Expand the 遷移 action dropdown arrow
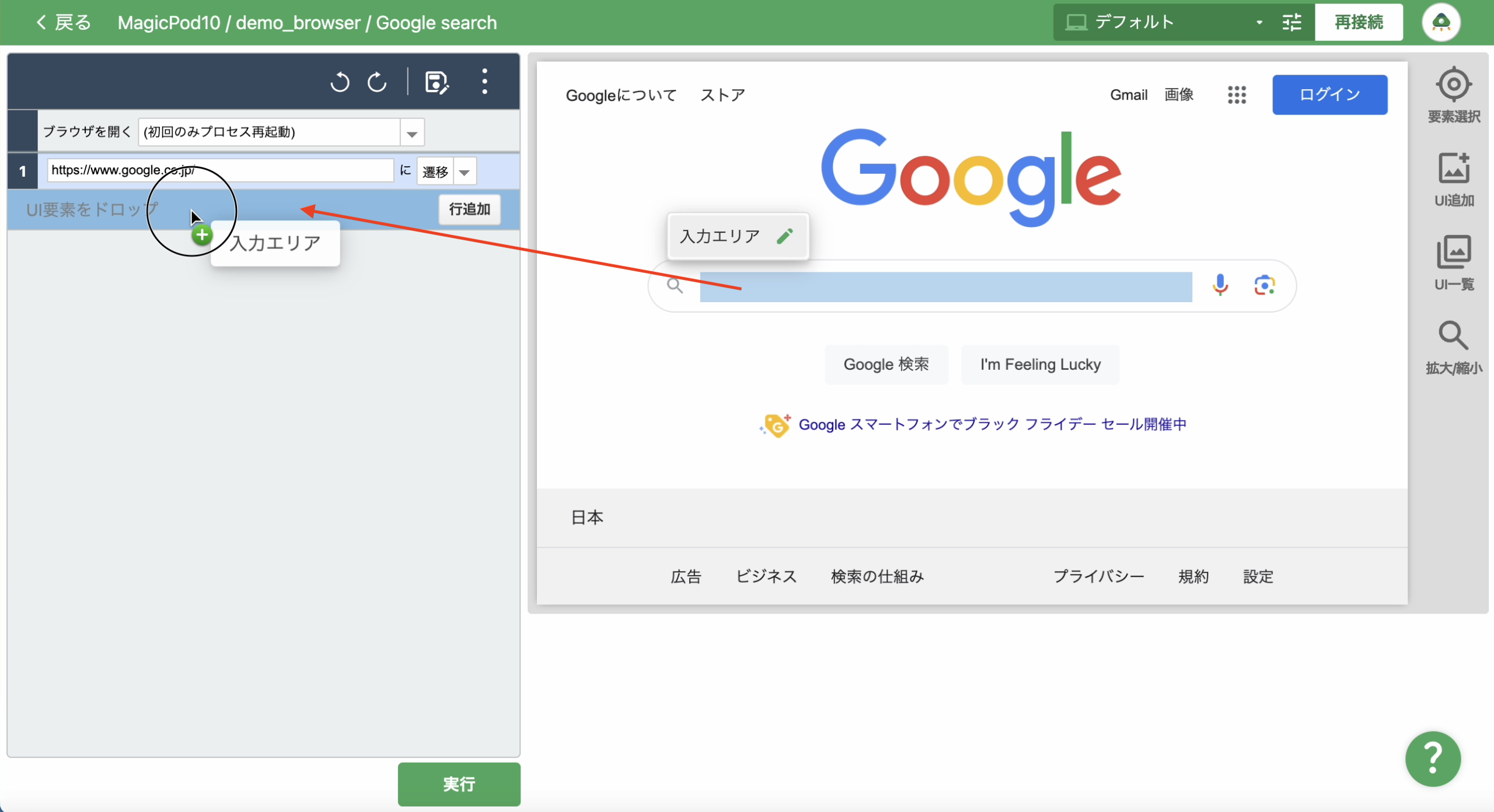The image size is (1494, 812). [x=465, y=171]
